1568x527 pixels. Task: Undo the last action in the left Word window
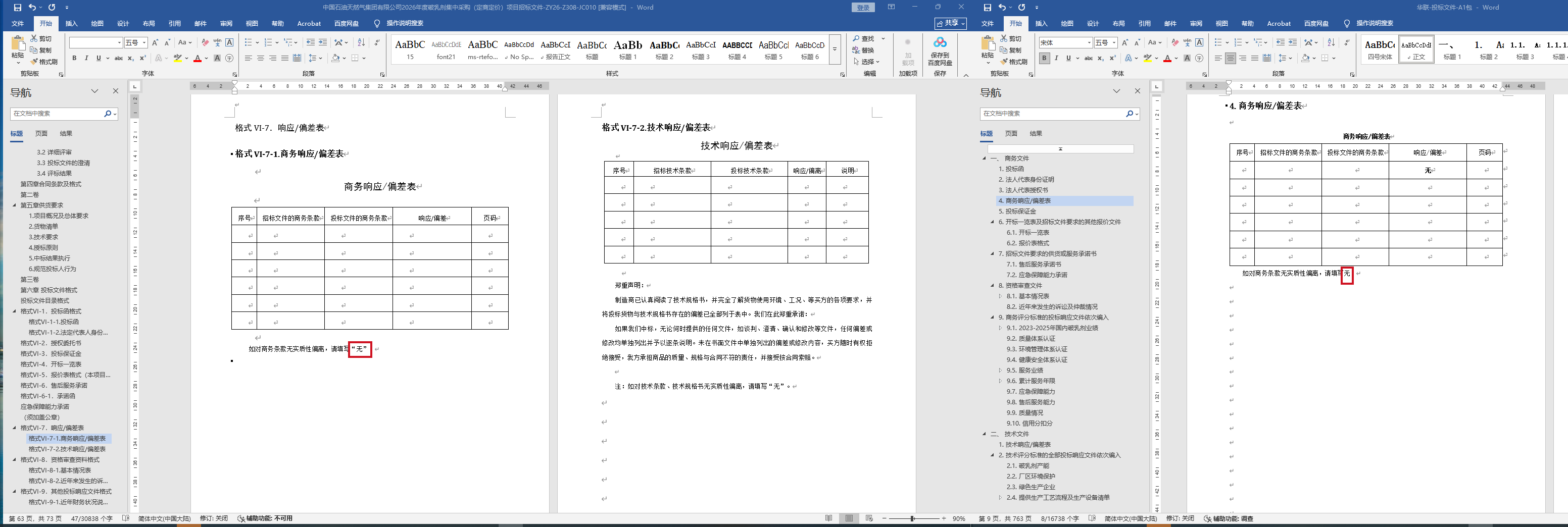[x=32, y=7]
